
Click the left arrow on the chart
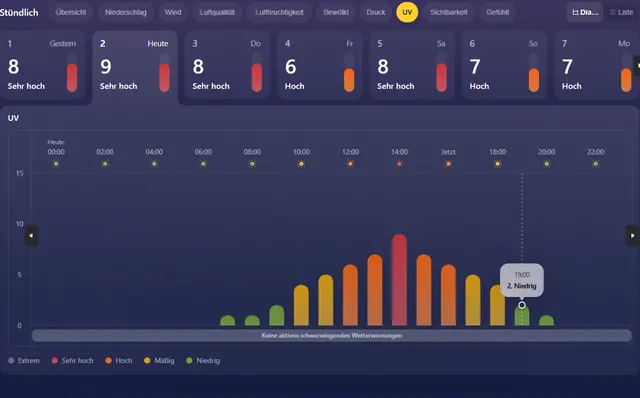pyautogui.click(x=31, y=236)
